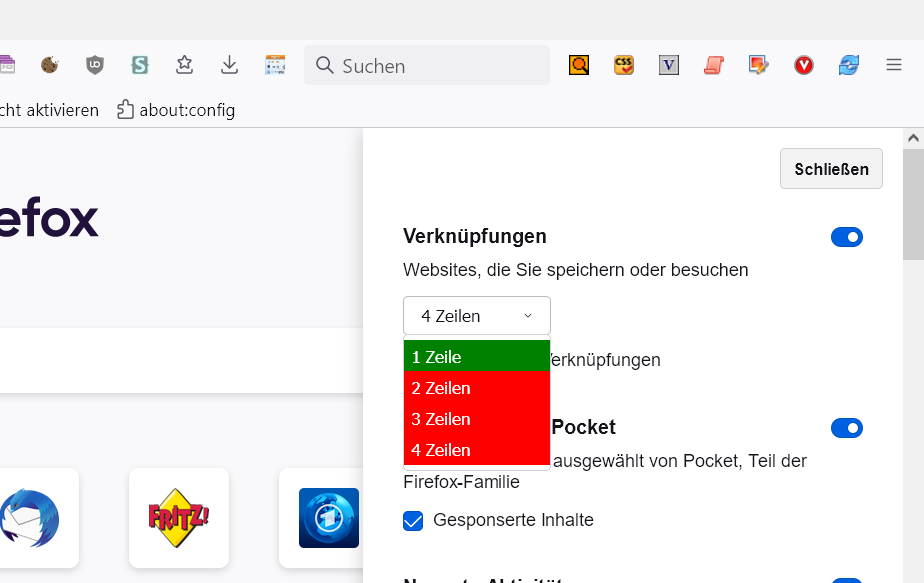Toggle the Pocket recommendations switch
The height and width of the screenshot is (583, 924).
[x=847, y=428]
